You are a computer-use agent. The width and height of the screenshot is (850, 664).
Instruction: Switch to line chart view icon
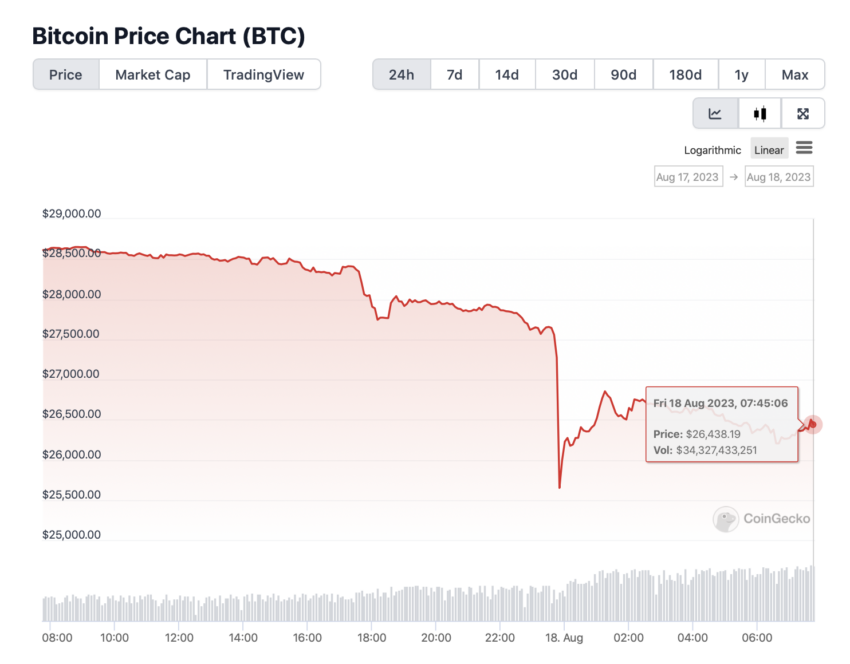[x=715, y=113]
